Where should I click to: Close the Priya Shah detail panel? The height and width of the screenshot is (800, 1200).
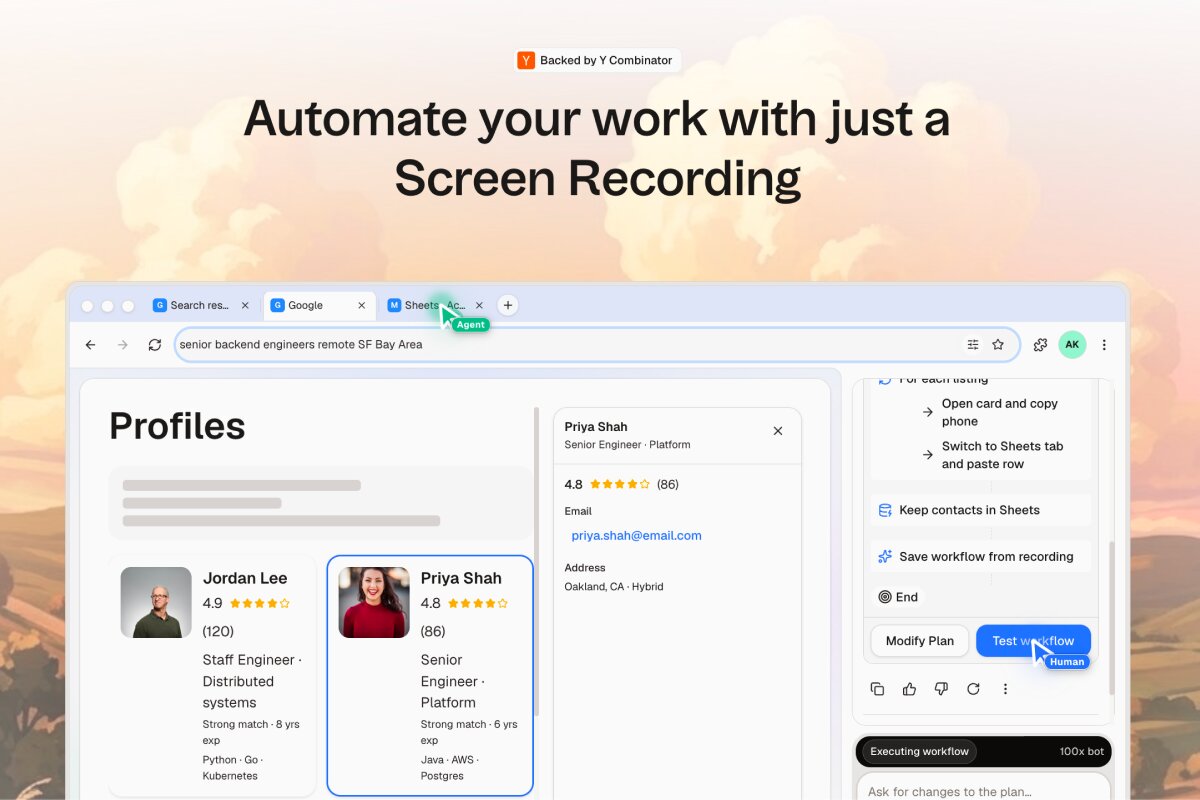tap(778, 431)
